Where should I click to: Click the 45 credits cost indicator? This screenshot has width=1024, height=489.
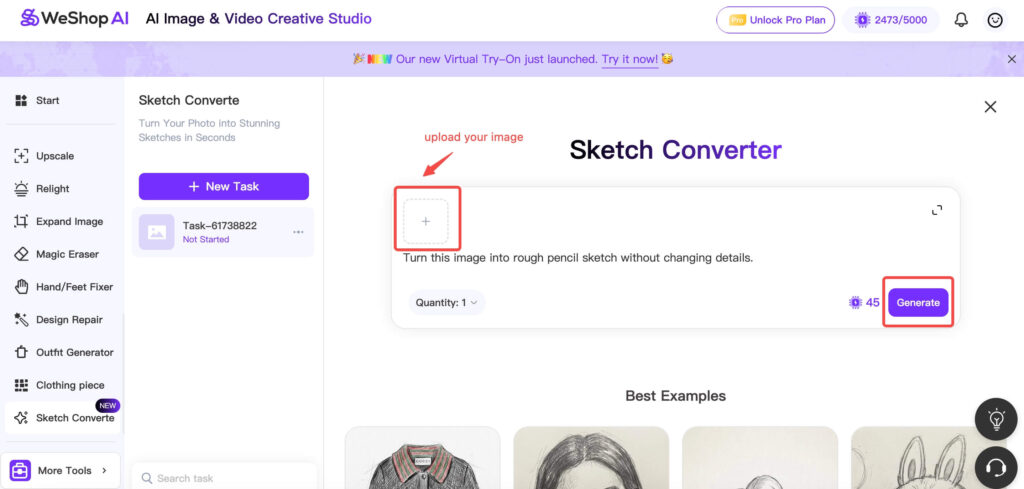863,302
